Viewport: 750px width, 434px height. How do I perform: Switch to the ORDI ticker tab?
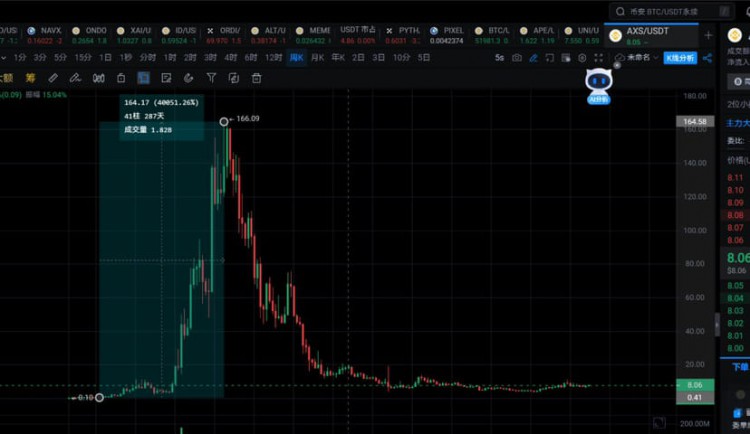coord(224,35)
